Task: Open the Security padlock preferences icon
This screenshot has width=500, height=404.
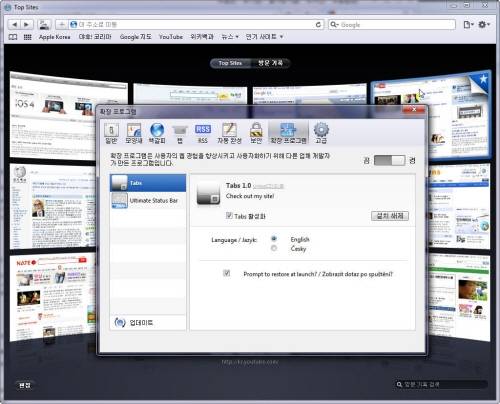Action: [x=256, y=133]
